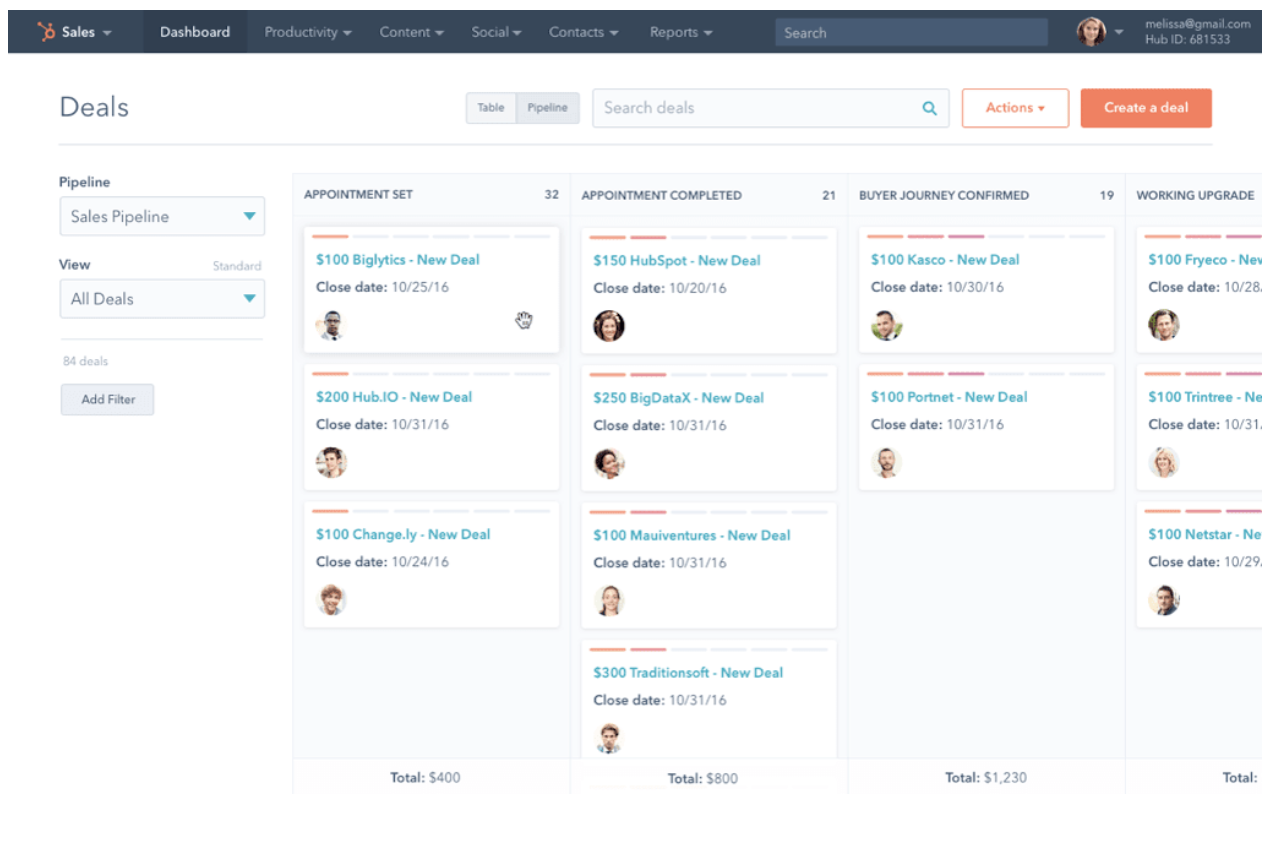The width and height of the screenshot is (1286, 854).
Task: Click the Hub ID: 681533 text
Action: tap(1188, 40)
